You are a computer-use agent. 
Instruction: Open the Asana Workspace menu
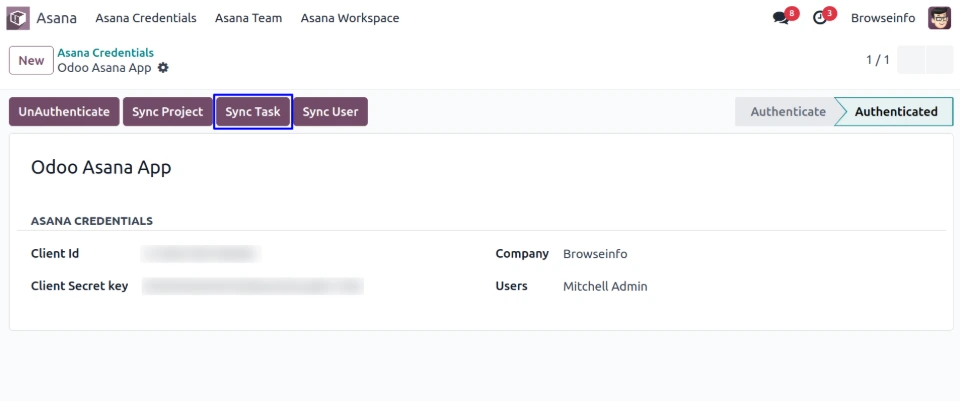(350, 18)
